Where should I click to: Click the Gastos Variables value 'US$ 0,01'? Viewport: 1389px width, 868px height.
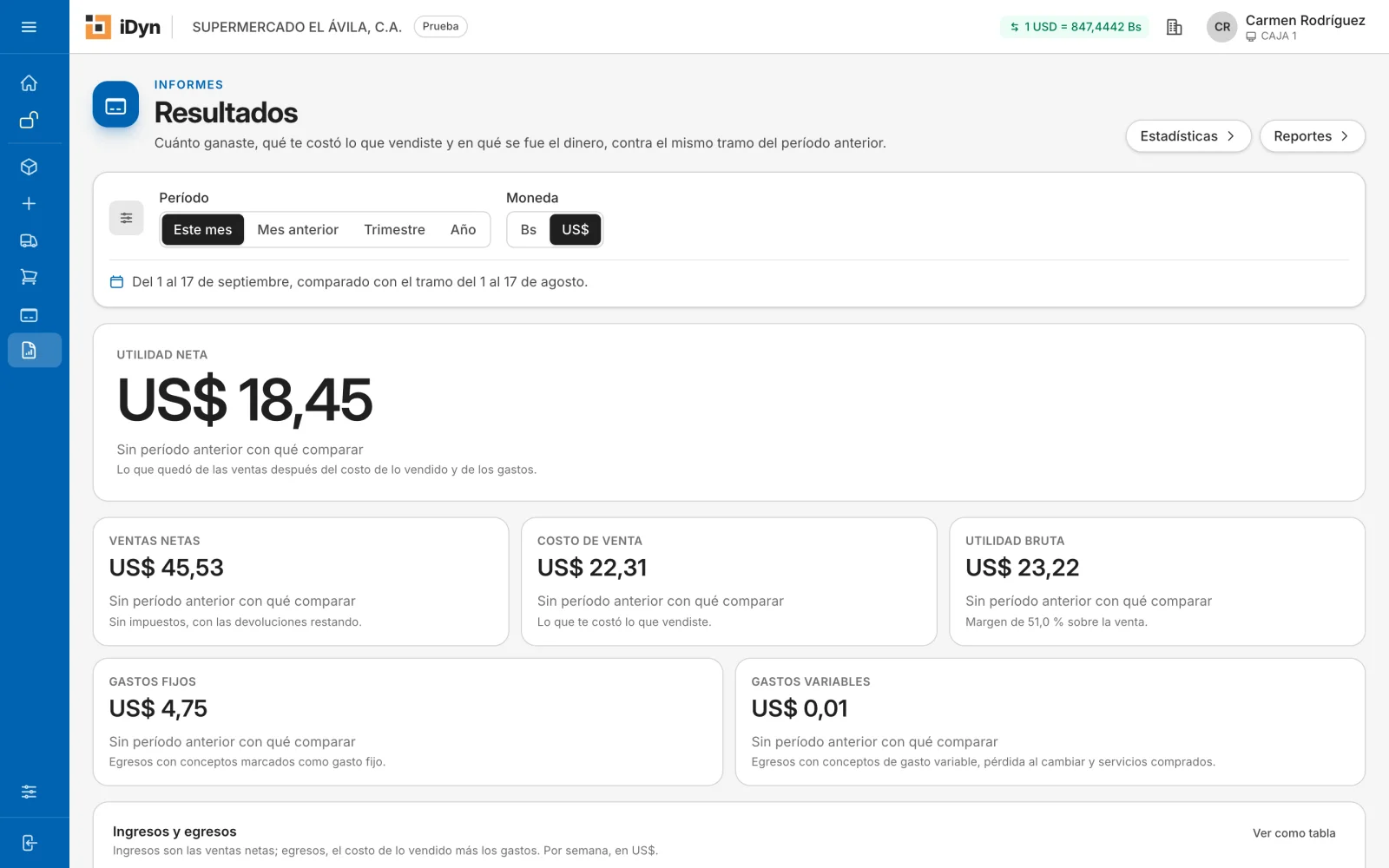[x=800, y=708]
